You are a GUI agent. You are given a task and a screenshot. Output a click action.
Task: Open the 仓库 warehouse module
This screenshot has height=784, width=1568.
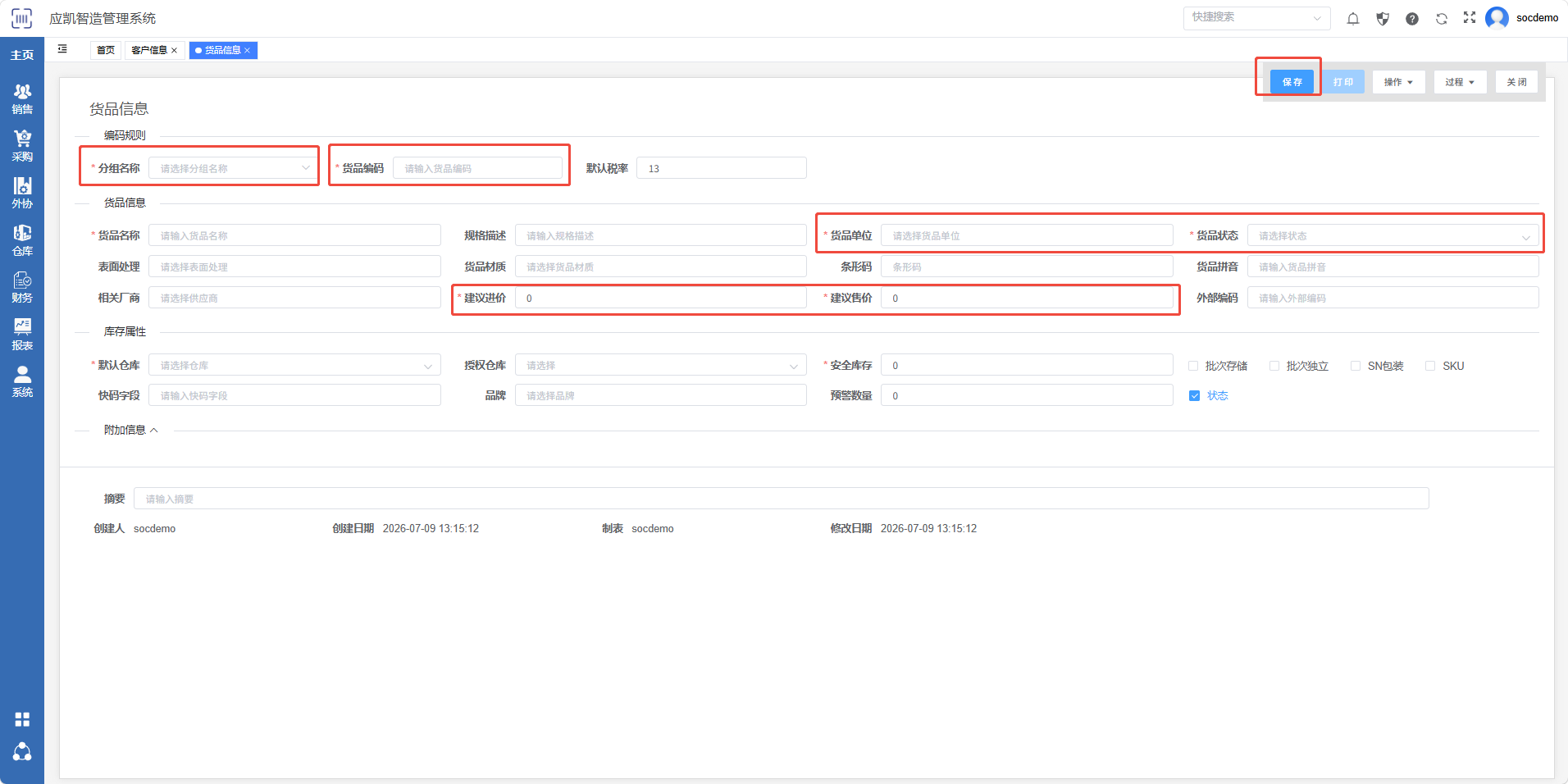(x=22, y=240)
